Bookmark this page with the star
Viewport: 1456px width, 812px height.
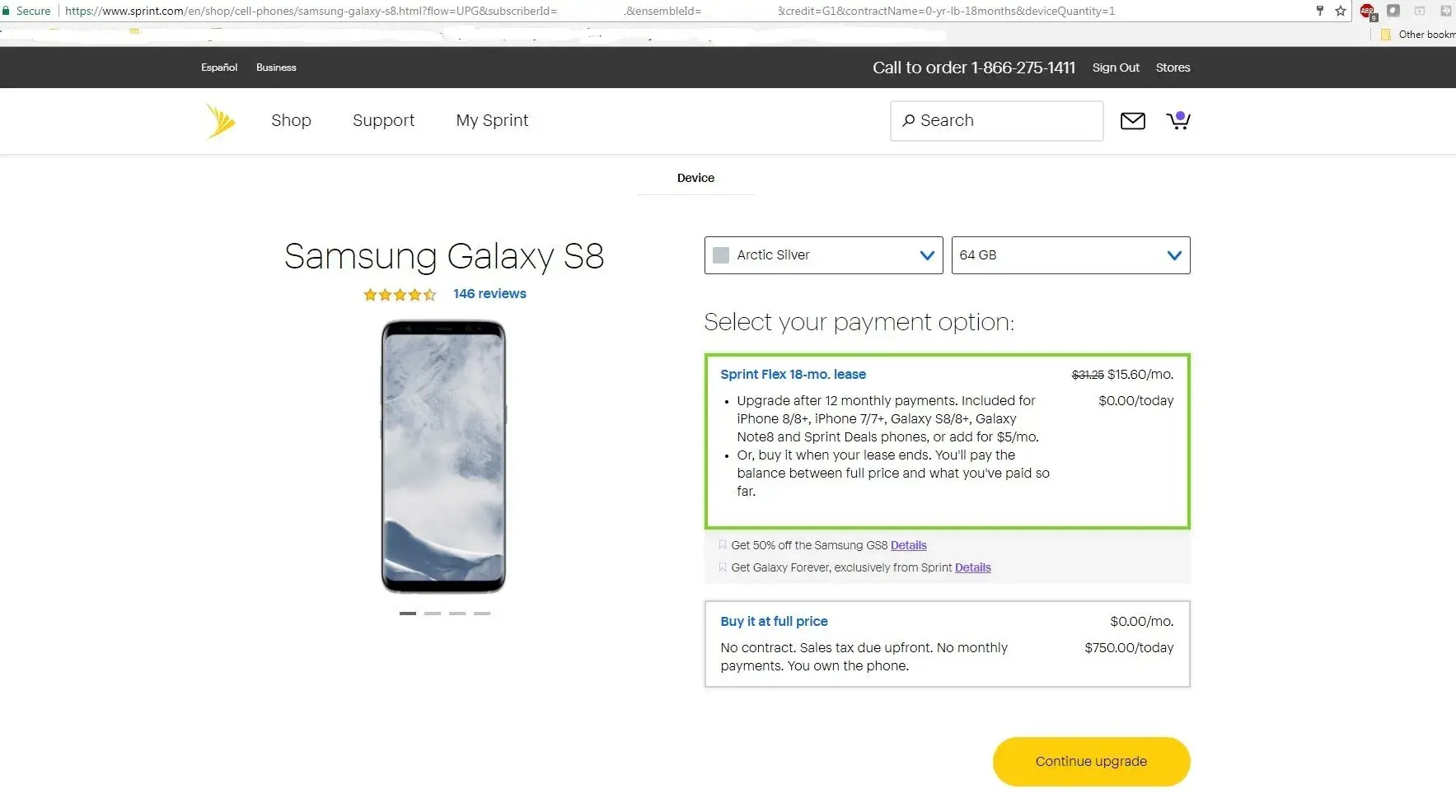click(x=1341, y=11)
